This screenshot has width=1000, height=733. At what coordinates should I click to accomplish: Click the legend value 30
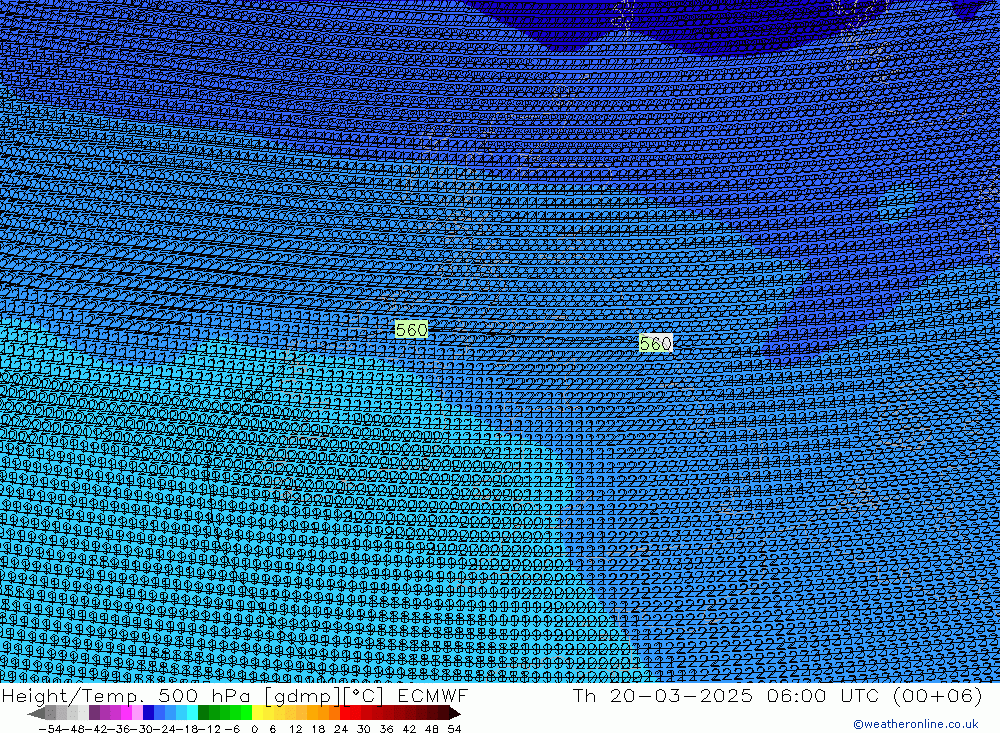click(364, 729)
